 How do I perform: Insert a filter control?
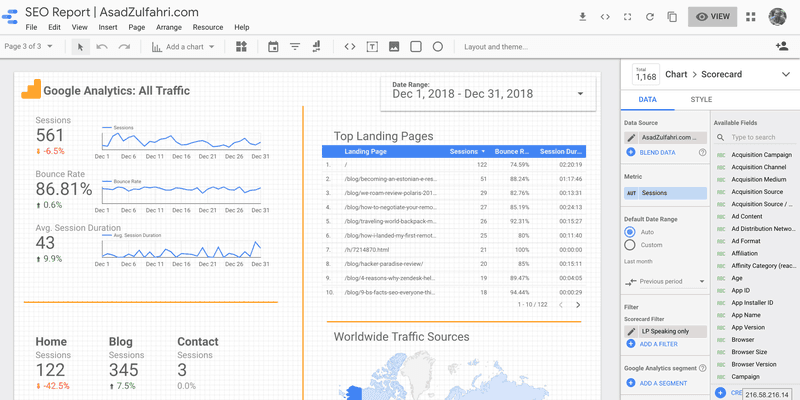click(295, 47)
